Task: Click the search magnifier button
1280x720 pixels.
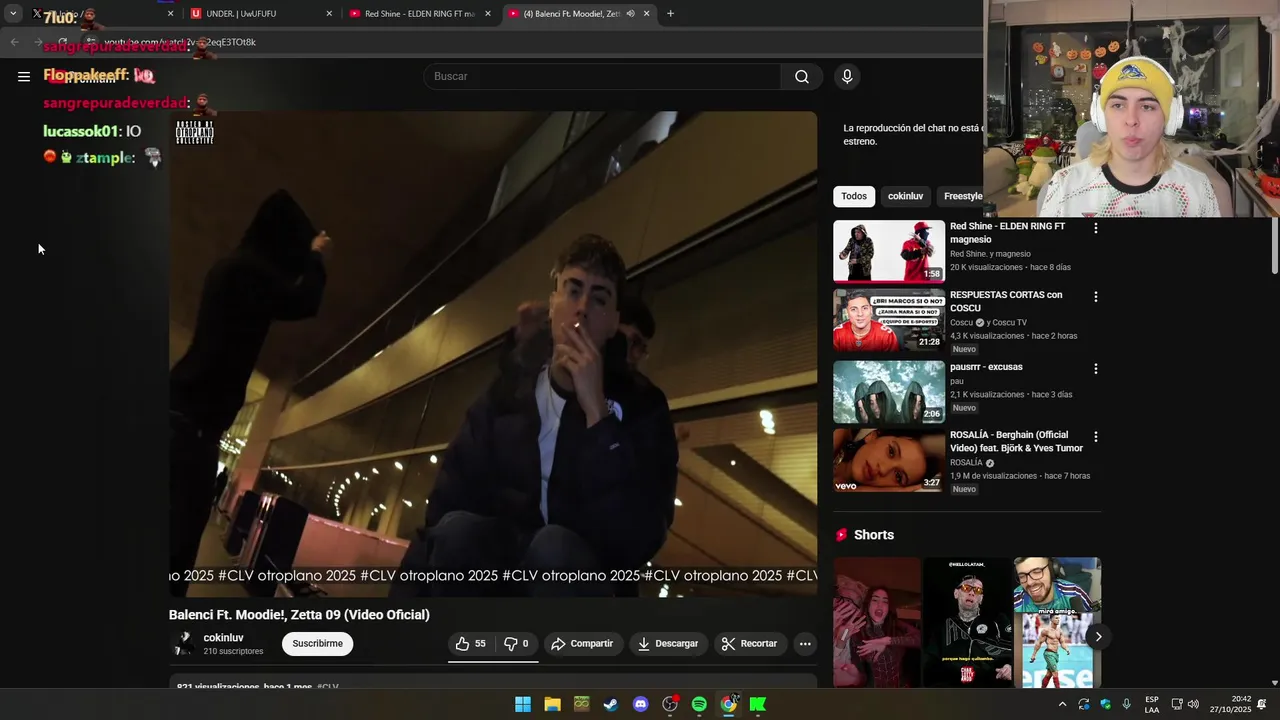Action: click(x=802, y=77)
